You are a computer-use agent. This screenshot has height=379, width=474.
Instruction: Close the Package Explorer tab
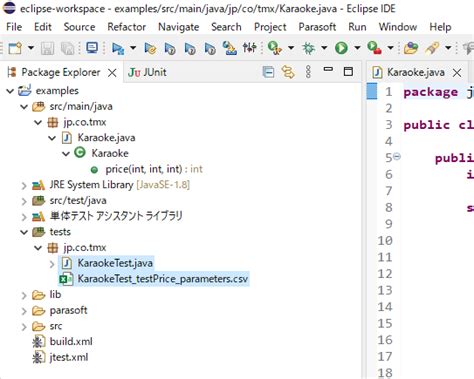coord(112,73)
